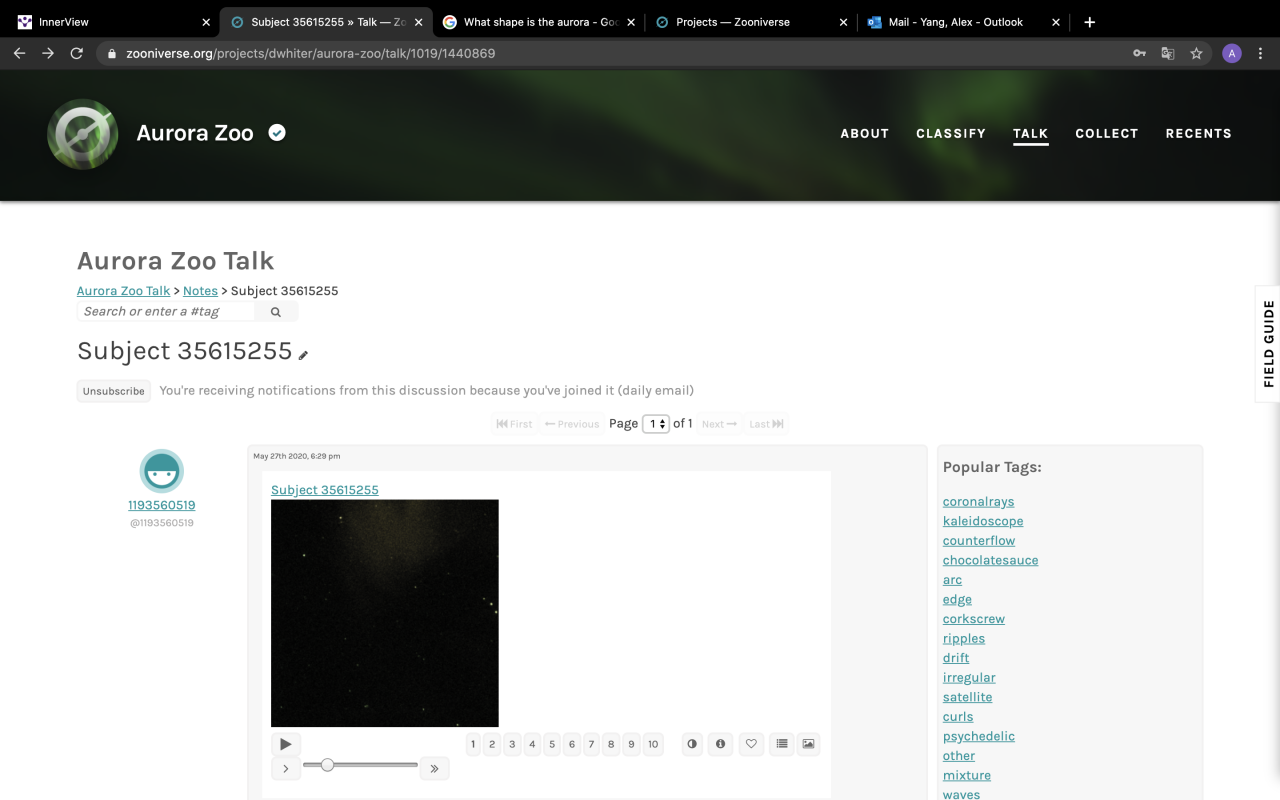Image resolution: width=1280 pixels, height=800 pixels.
Task: Open the TALK menu item
Action: 1030,133
